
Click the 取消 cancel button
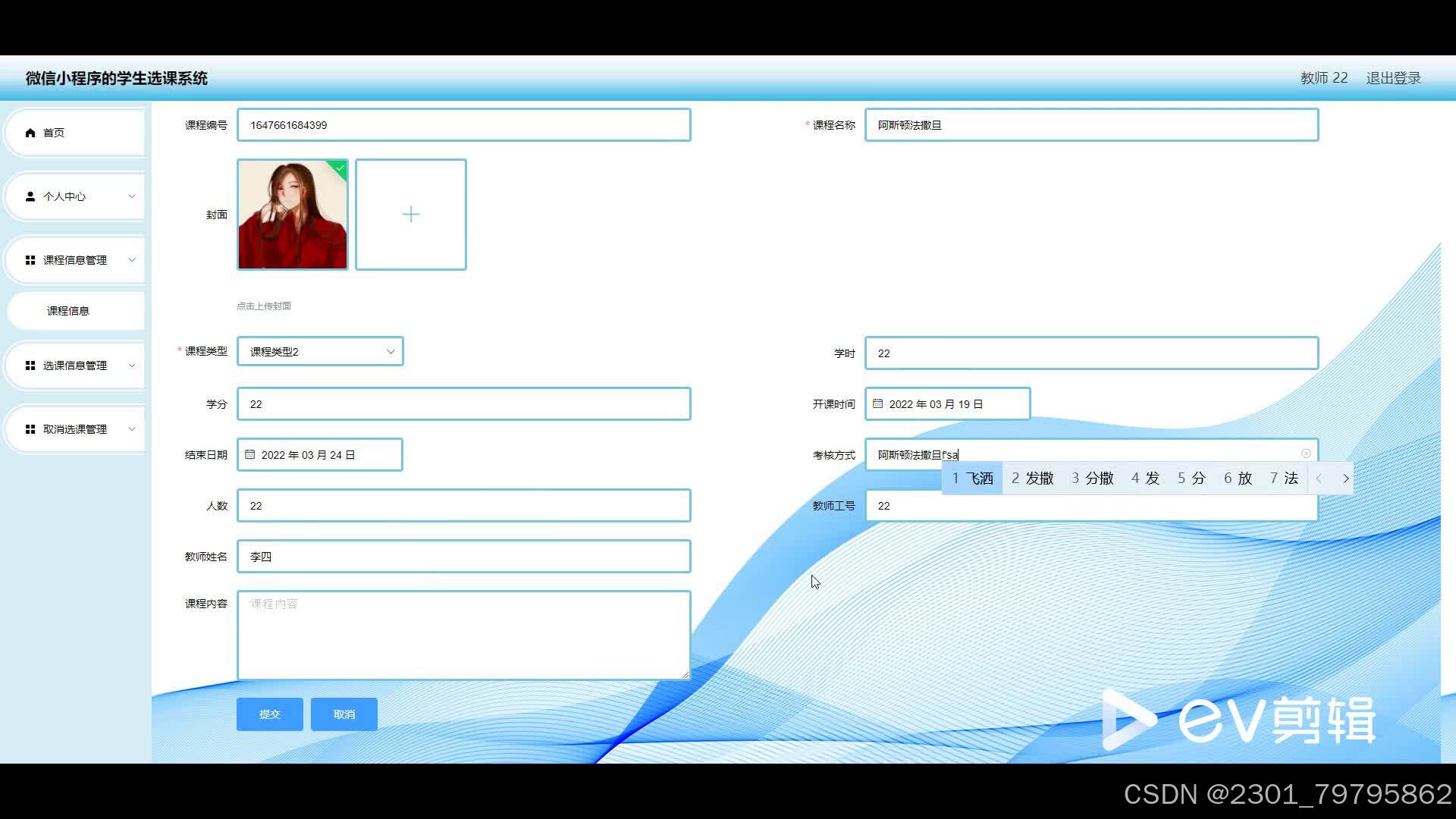[344, 714]
